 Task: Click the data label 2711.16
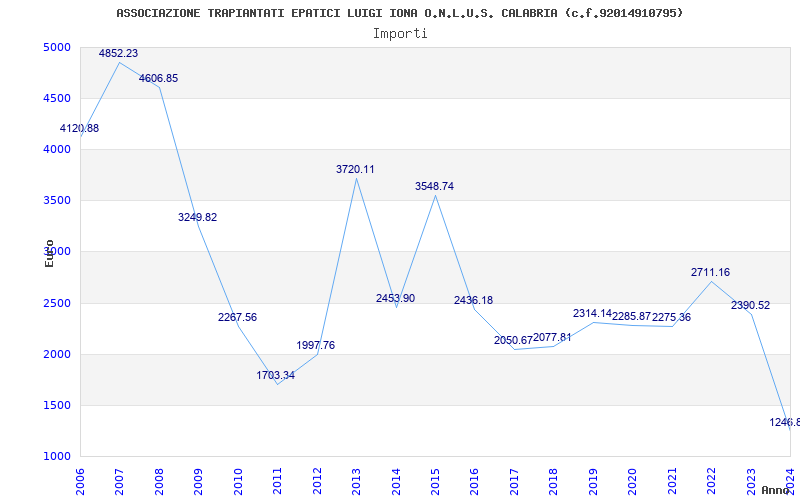pyautogui.click(x=710, y=272)
